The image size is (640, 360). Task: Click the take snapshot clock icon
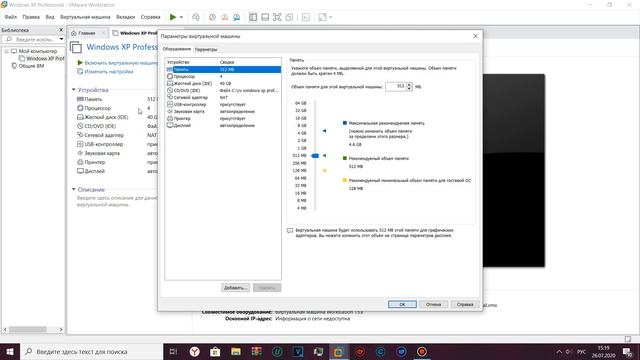[212, 17]
